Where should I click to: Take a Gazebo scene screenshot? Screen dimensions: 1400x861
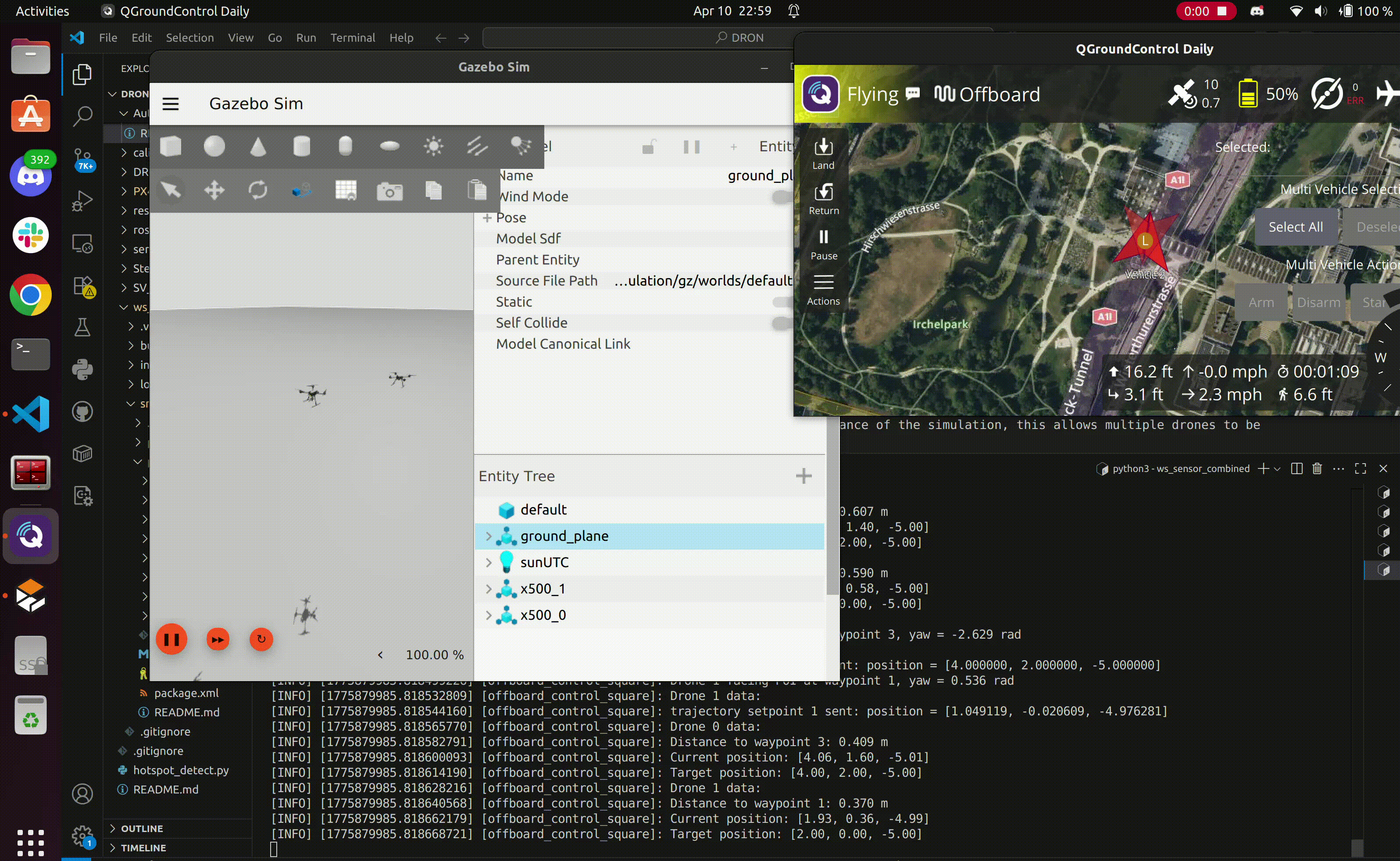(x=389, y=191)
